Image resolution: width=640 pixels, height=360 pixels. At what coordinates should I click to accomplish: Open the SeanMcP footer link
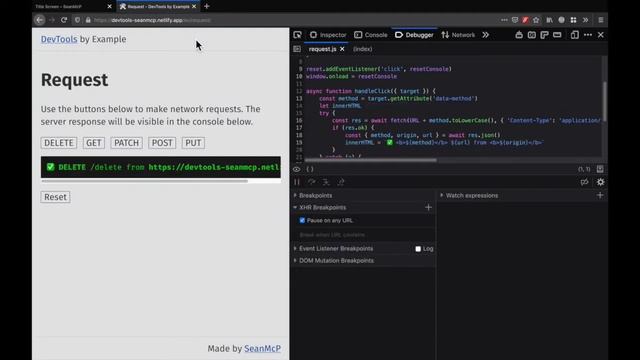click(x=262, y=349)
